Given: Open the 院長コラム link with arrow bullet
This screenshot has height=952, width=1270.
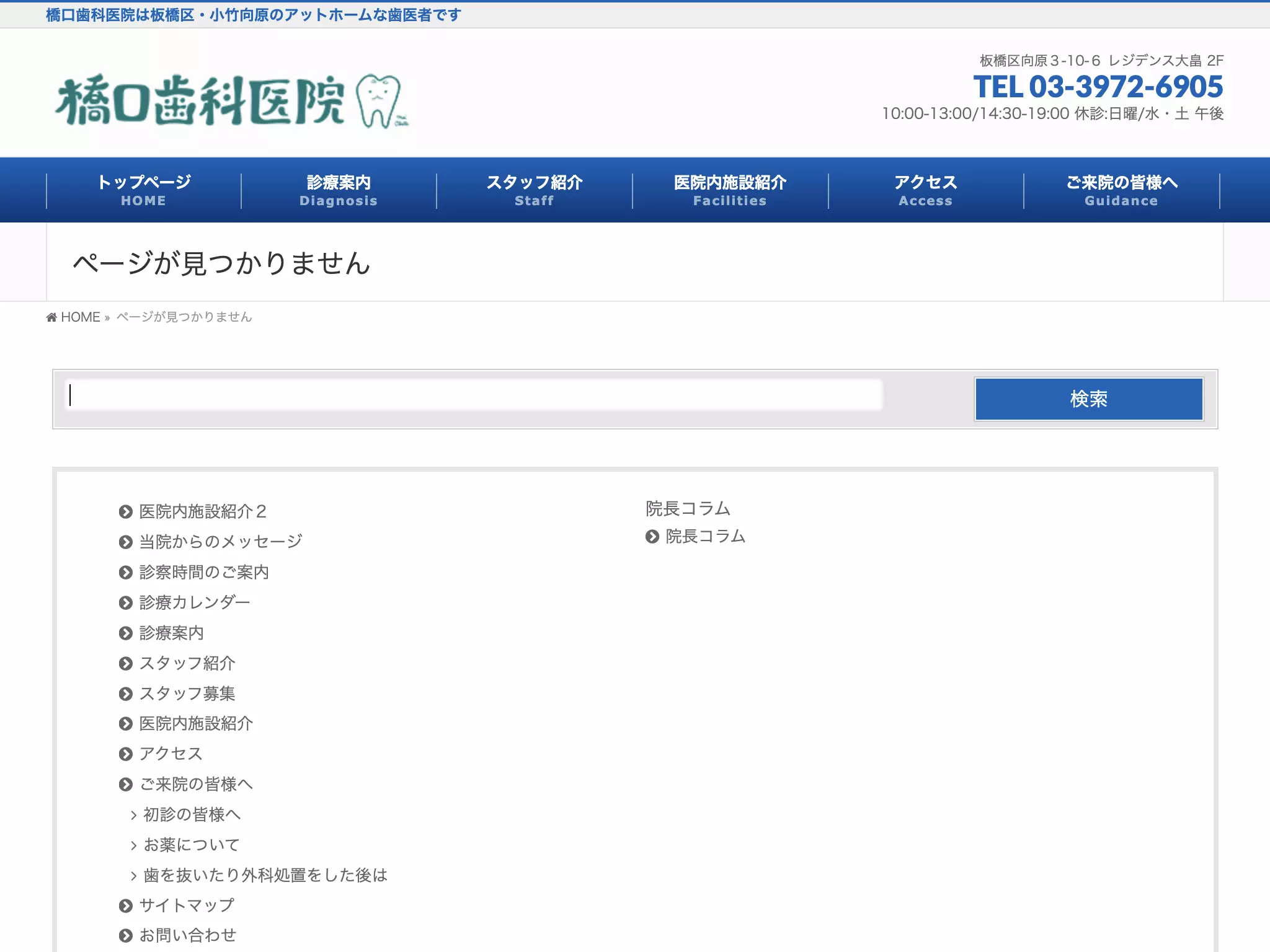Looking at the screenshot, I should click(x=706, y=537).
